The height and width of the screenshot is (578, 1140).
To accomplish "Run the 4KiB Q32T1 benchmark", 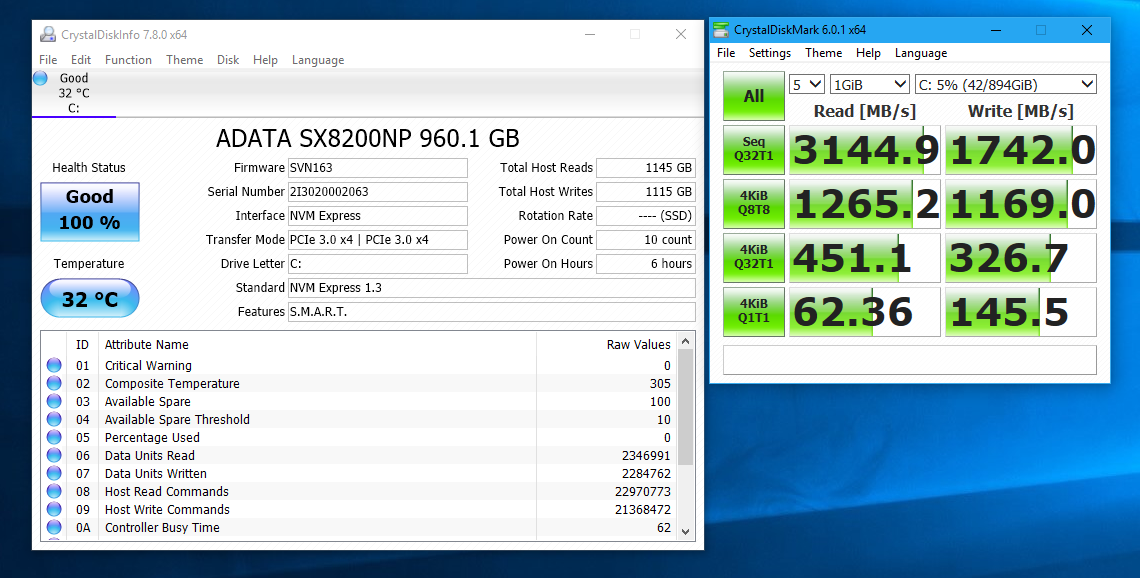I will click(x=754, y=257).
